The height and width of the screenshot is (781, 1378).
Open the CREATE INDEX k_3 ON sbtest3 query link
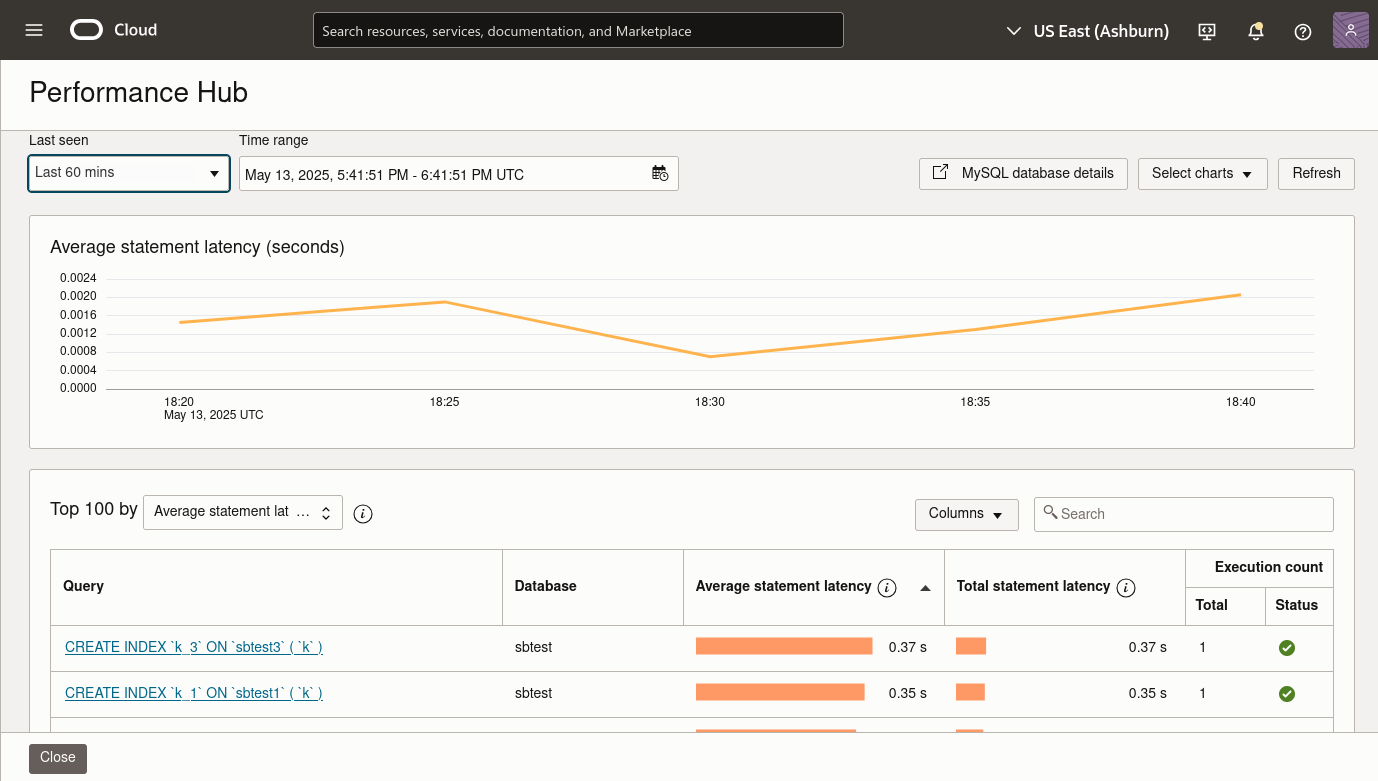pos(193,647)
